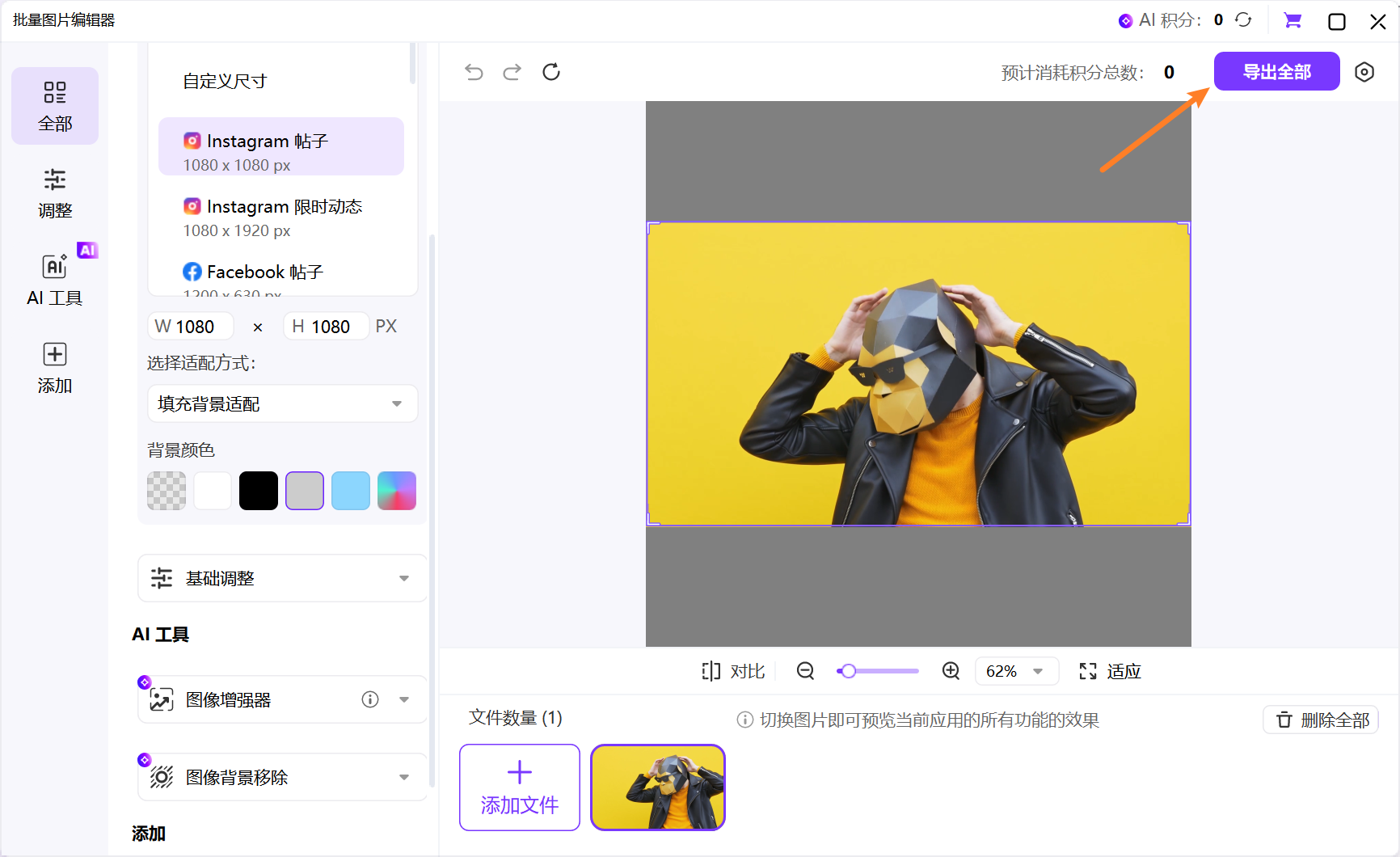Viewport: 1400px width, 857px height.
Task: Click the 图像背景移除 icon
Action: (x=162, y=777)
